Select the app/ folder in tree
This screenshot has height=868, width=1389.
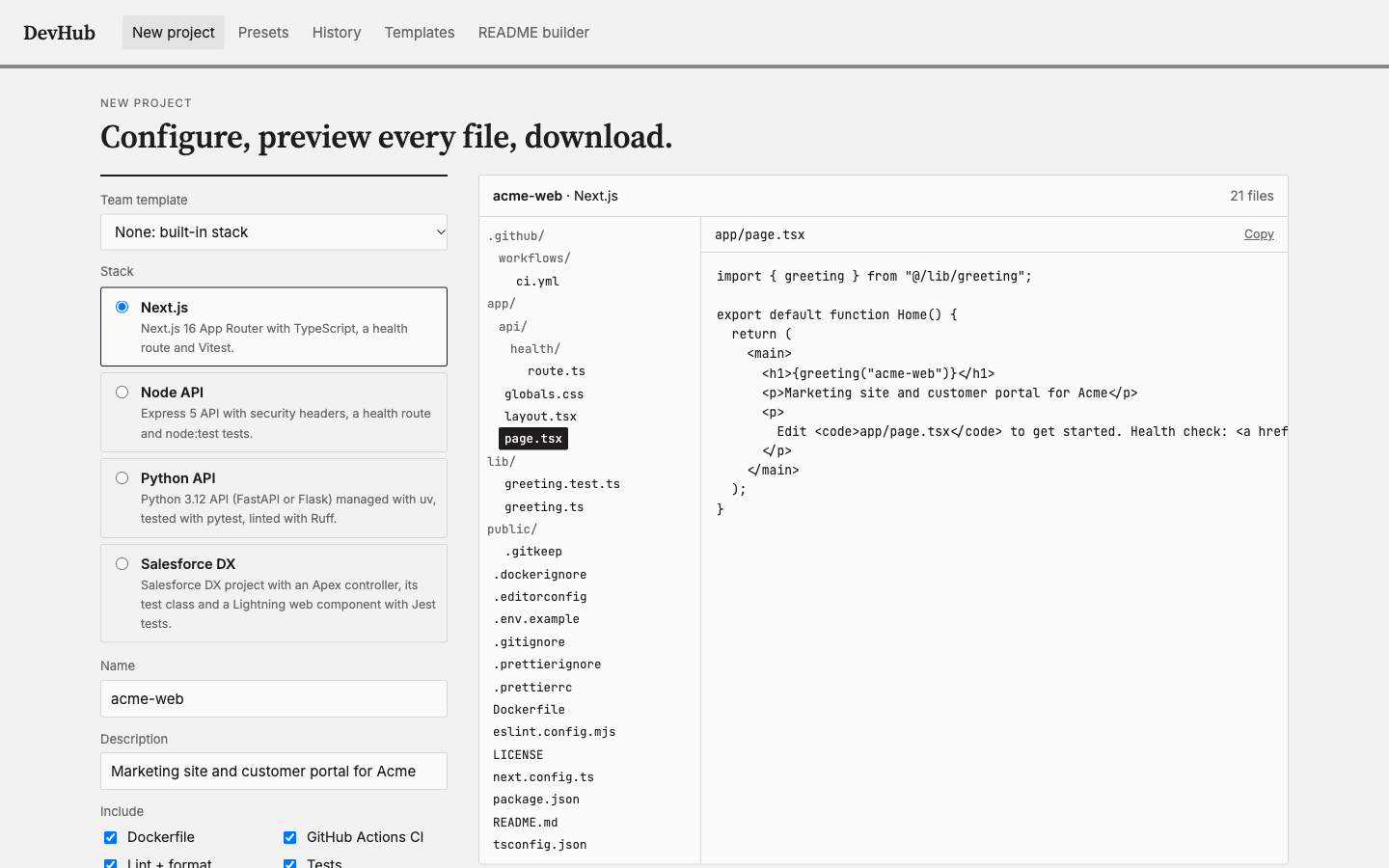tap(502, 304)
